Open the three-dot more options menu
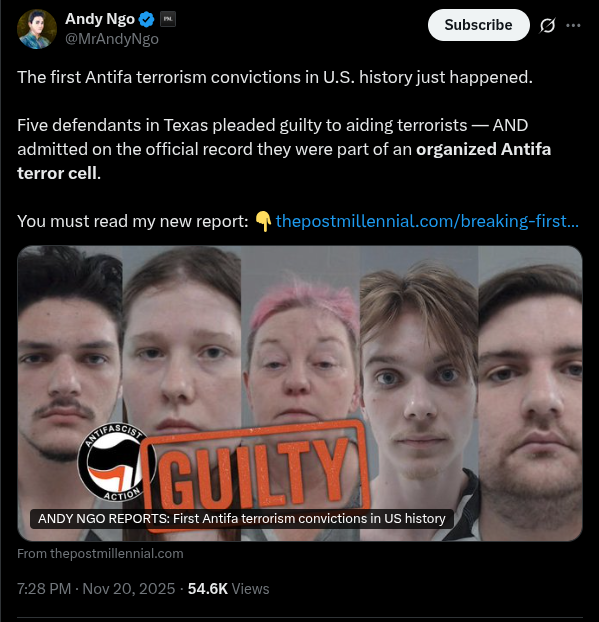599x622 pixels. pyautogui.click(x=573, y=26)
